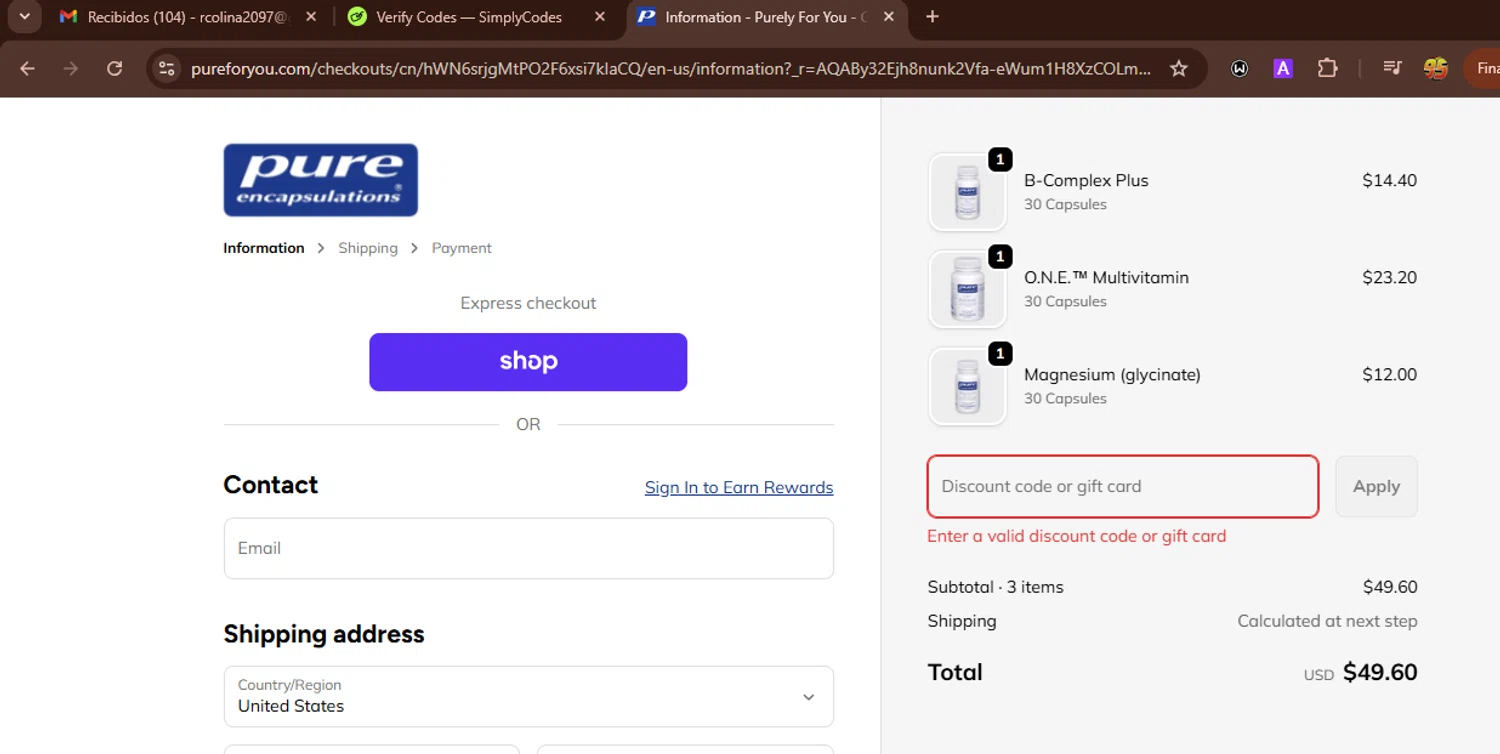The width and height of the screenshot is (1500, 754).
Task: Open new tab with plus button
Action: [932, 17]
